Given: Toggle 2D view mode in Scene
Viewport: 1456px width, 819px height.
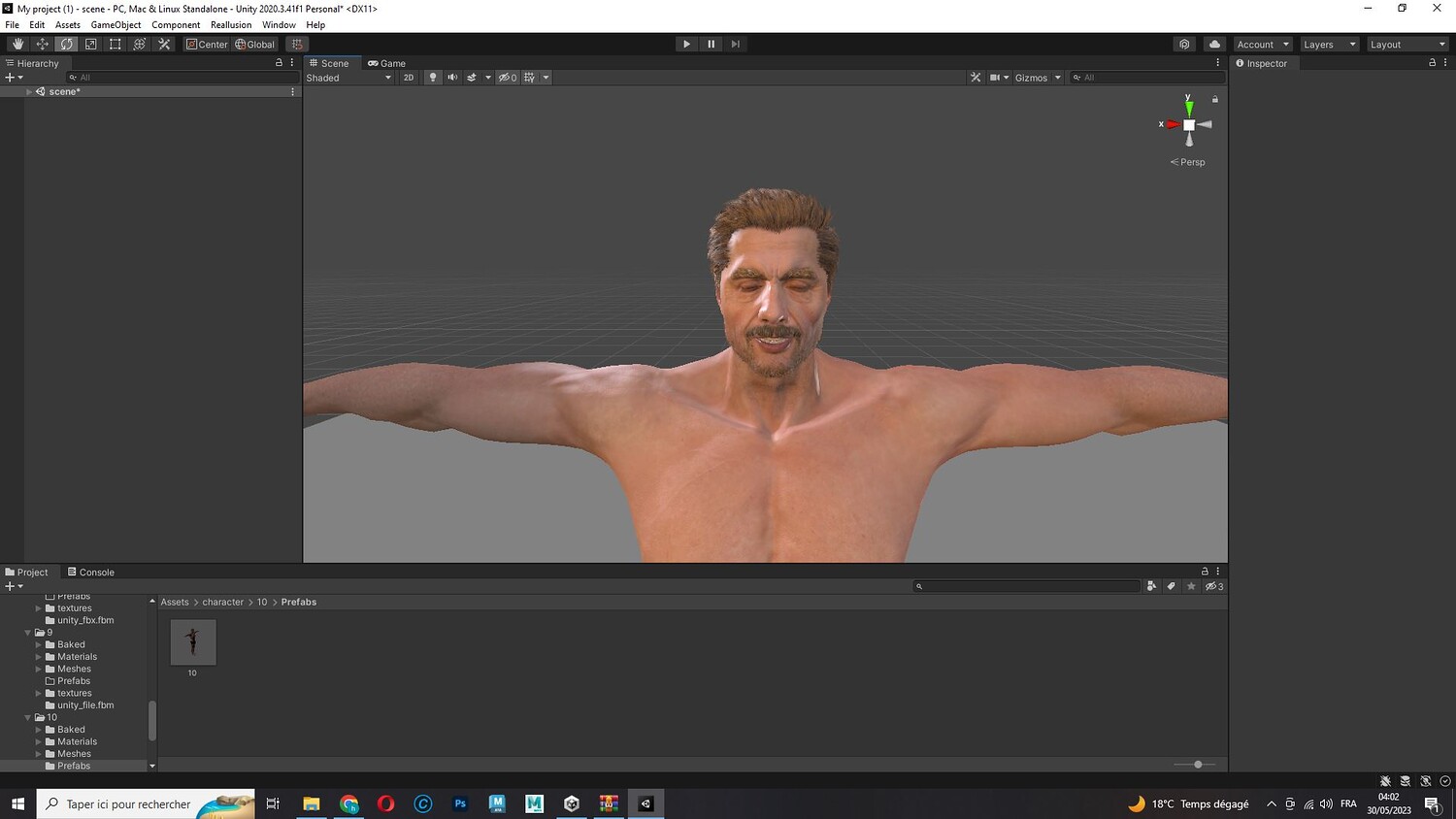Looking at the screenshot, I should pyautogui.click(x=408, y=78).
